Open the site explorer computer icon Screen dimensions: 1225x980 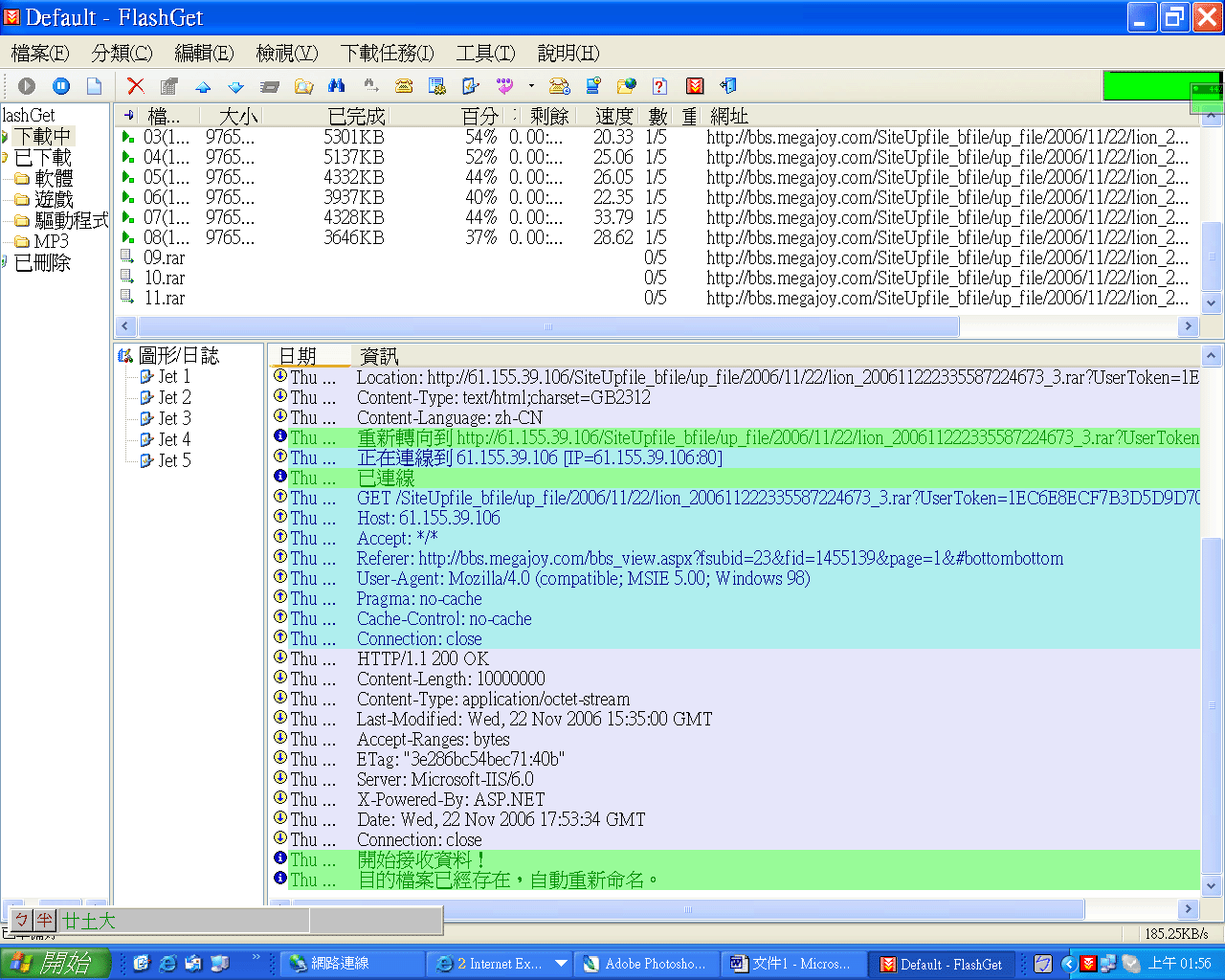(x=593, y=86)
